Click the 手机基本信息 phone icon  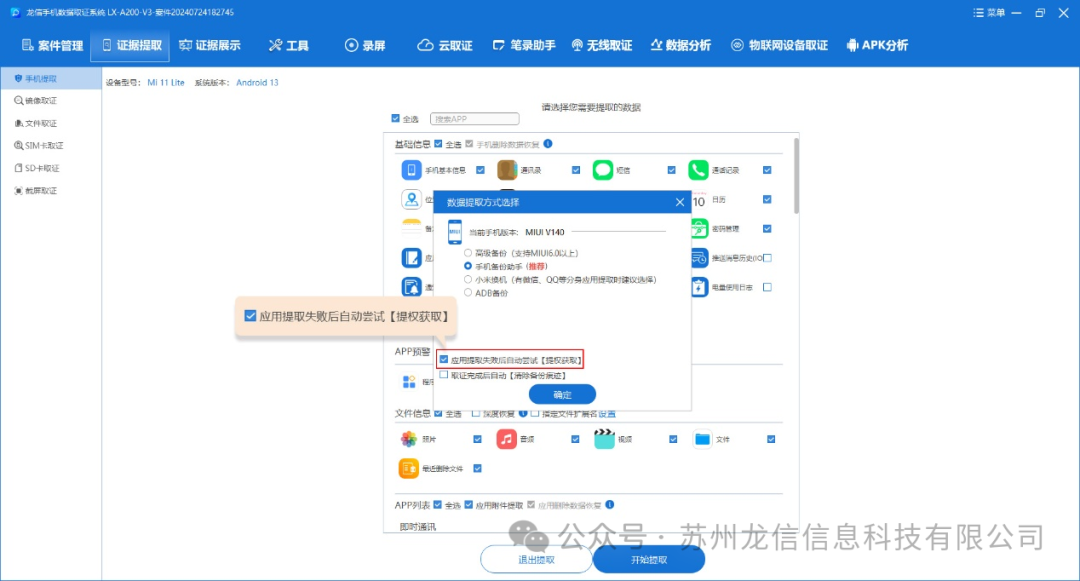pos(411,169)
